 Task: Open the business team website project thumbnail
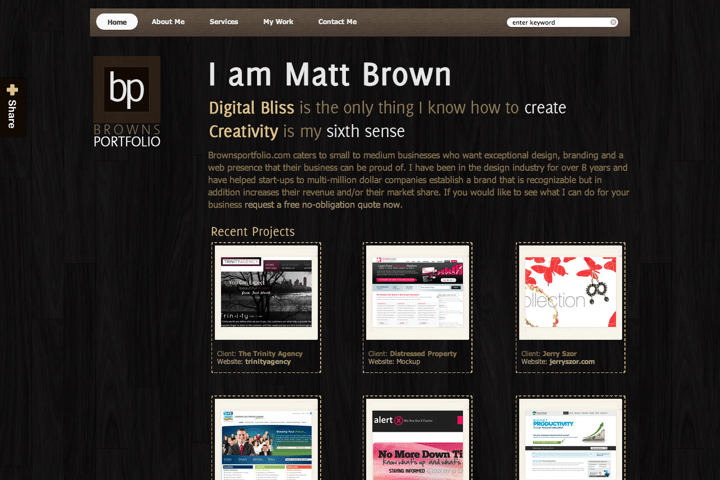click(266, 440)
